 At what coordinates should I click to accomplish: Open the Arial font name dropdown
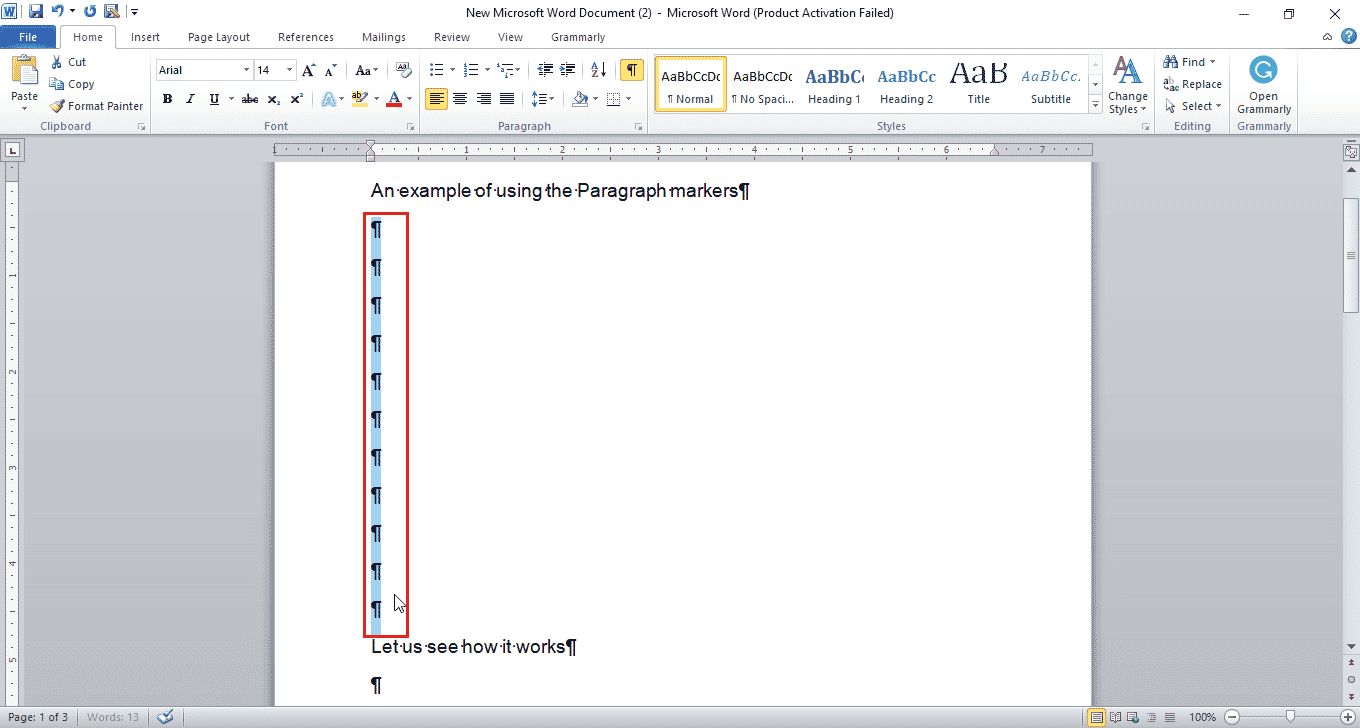click(246, 70)
